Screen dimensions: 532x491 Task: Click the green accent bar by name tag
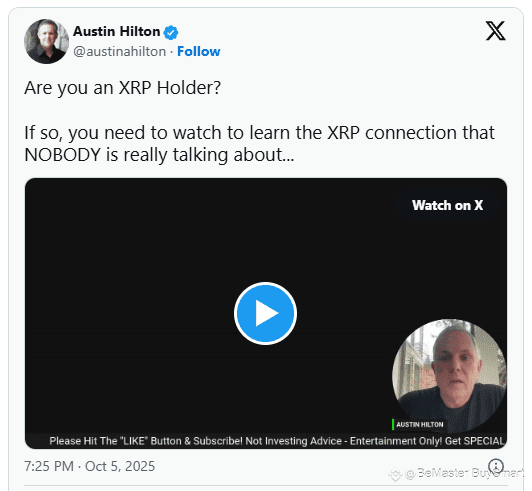[393, 424]
